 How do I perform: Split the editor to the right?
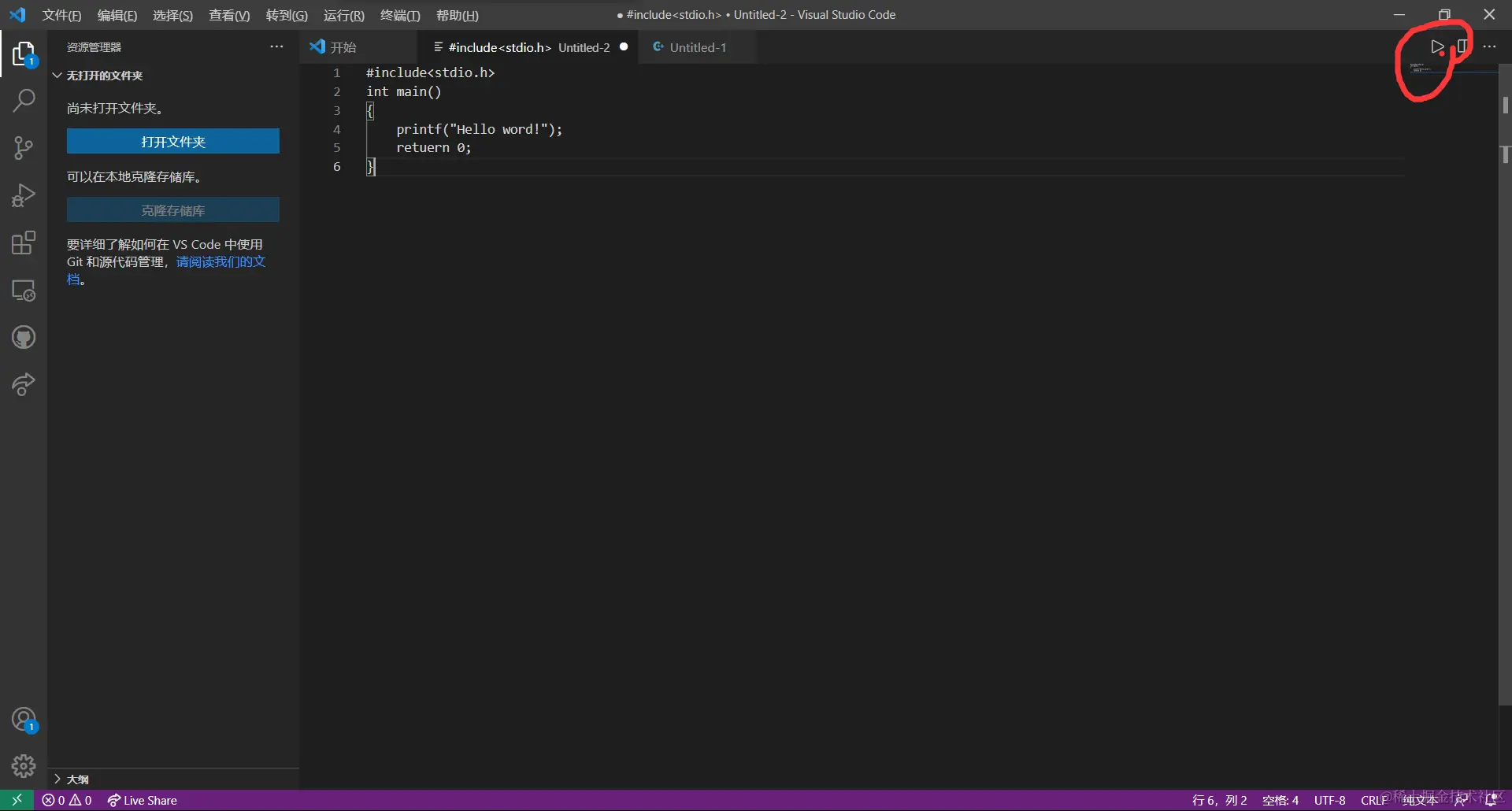click(1462, 46)
